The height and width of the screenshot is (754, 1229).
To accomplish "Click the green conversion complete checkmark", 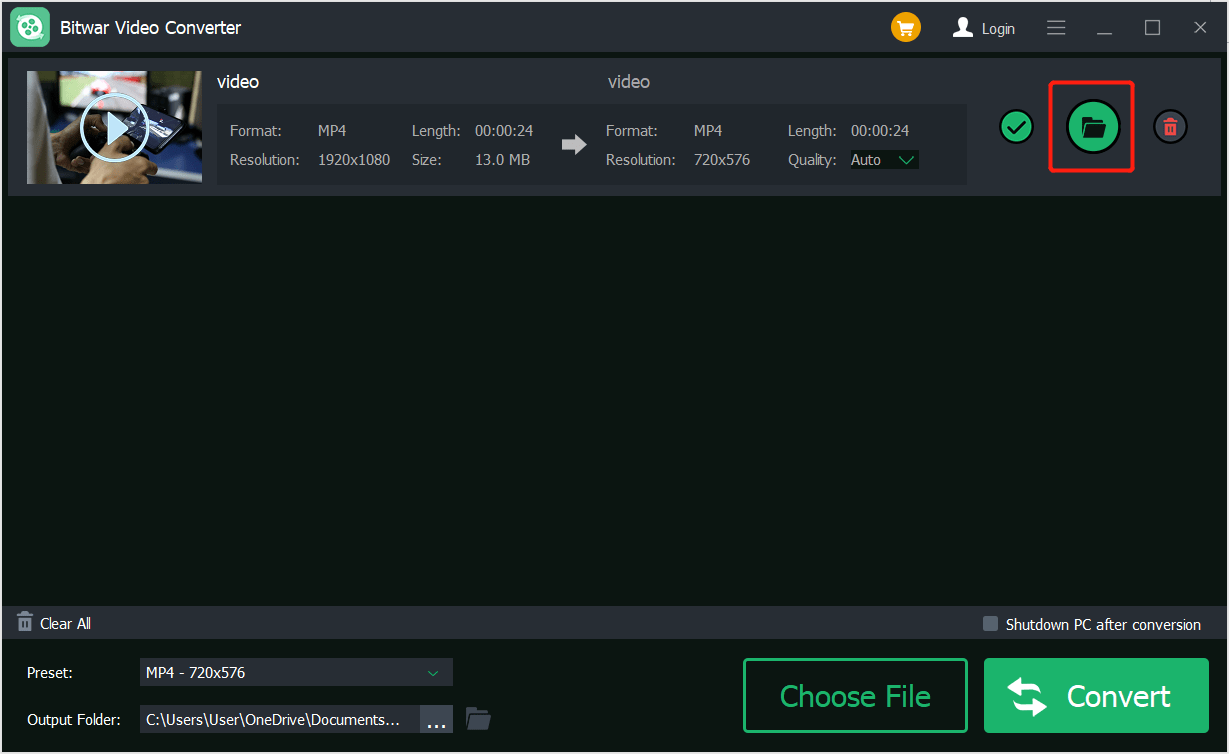I will (1017, 127).
